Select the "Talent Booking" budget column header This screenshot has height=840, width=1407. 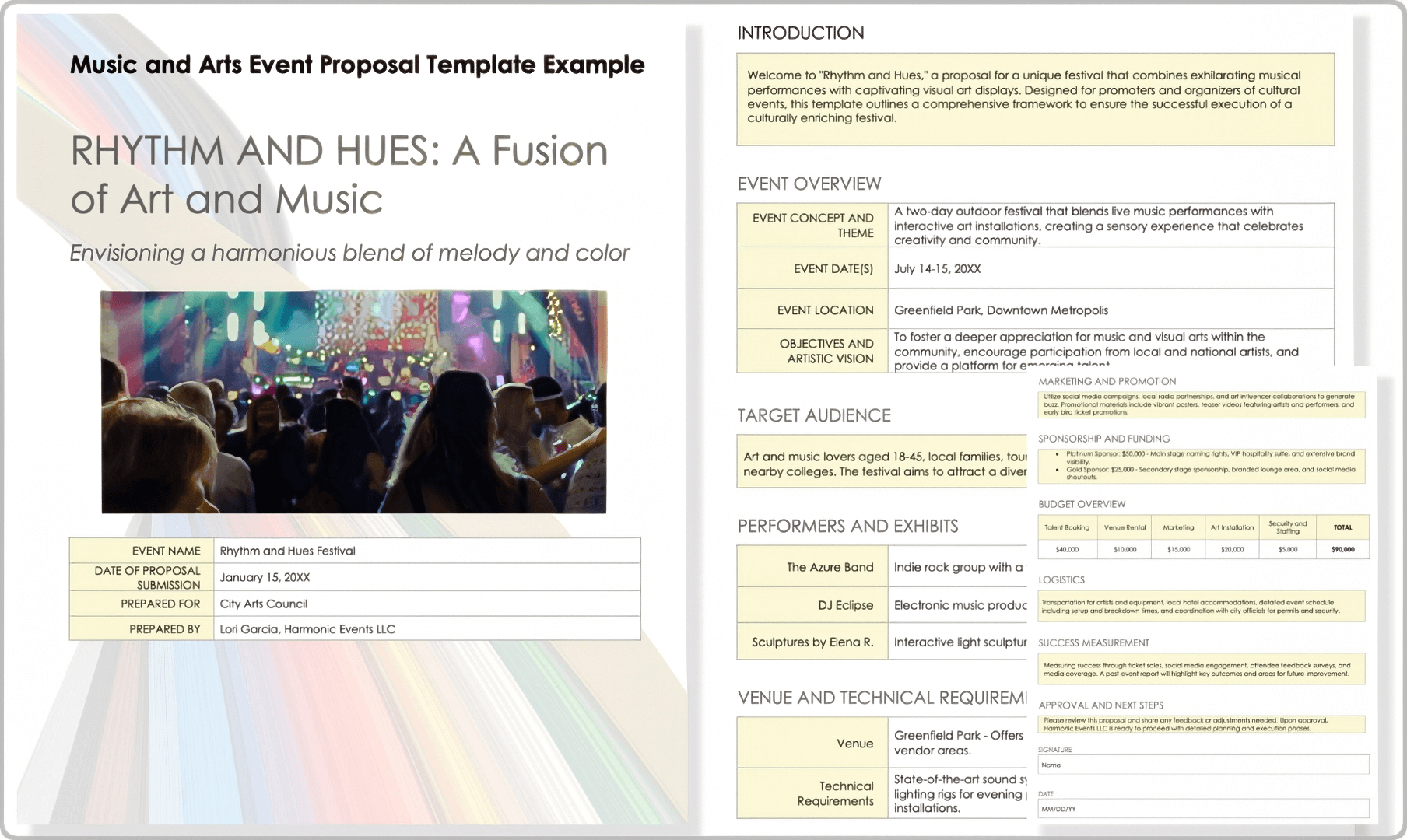click(x=1067, y=527)
